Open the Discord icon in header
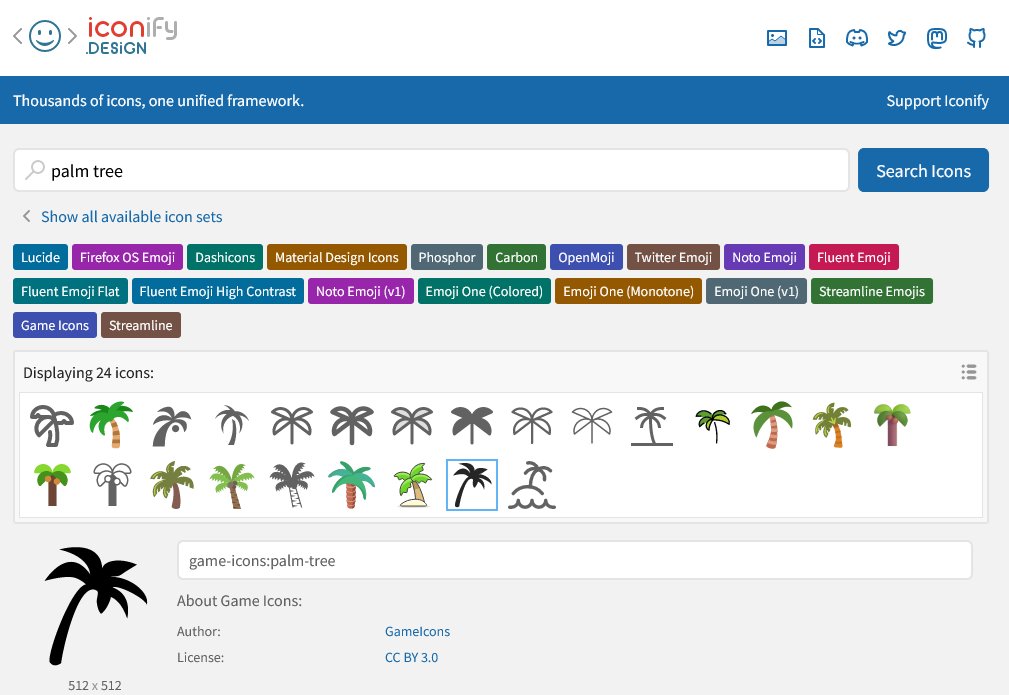 [856, 38]
